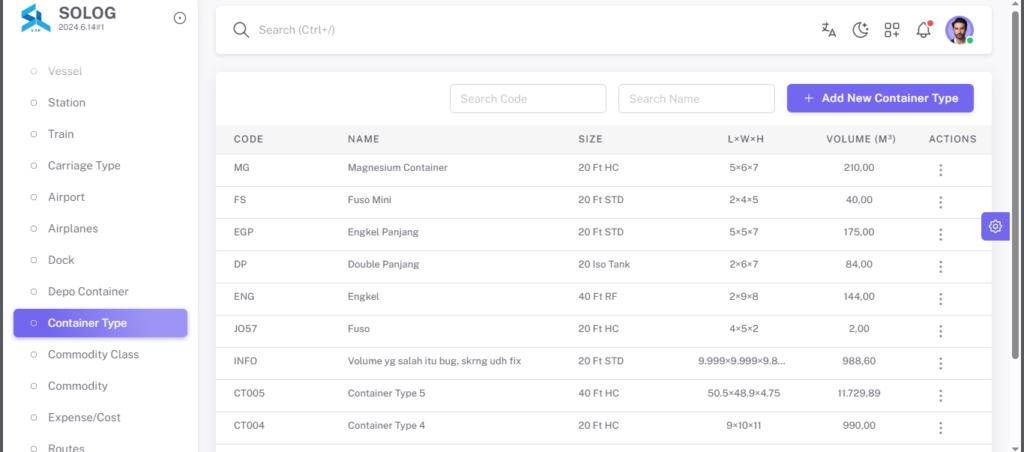Click Add New Container Type button
Screen dimensions: 1024x452
coord(880,98)
